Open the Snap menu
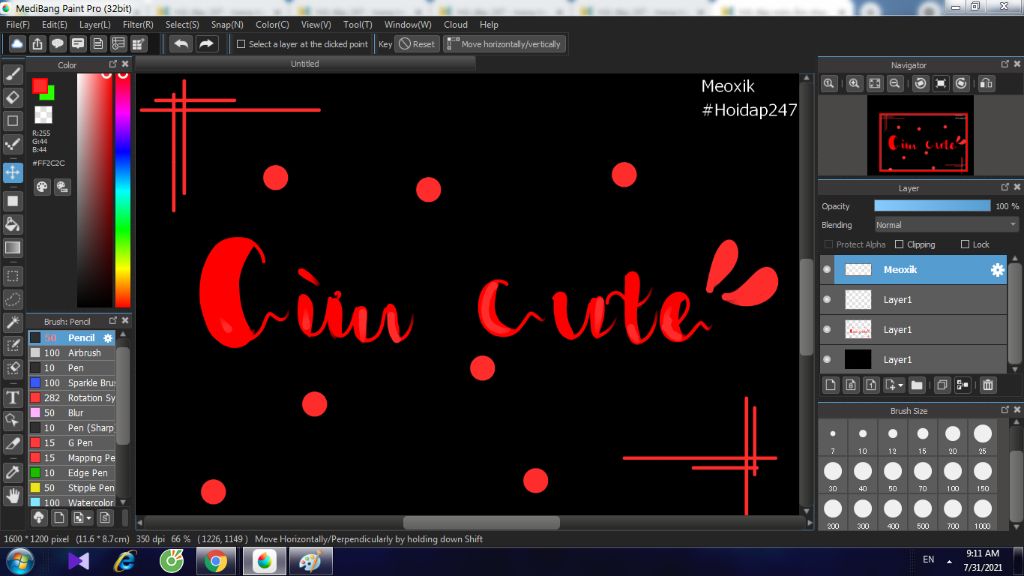 coord(227,25)
